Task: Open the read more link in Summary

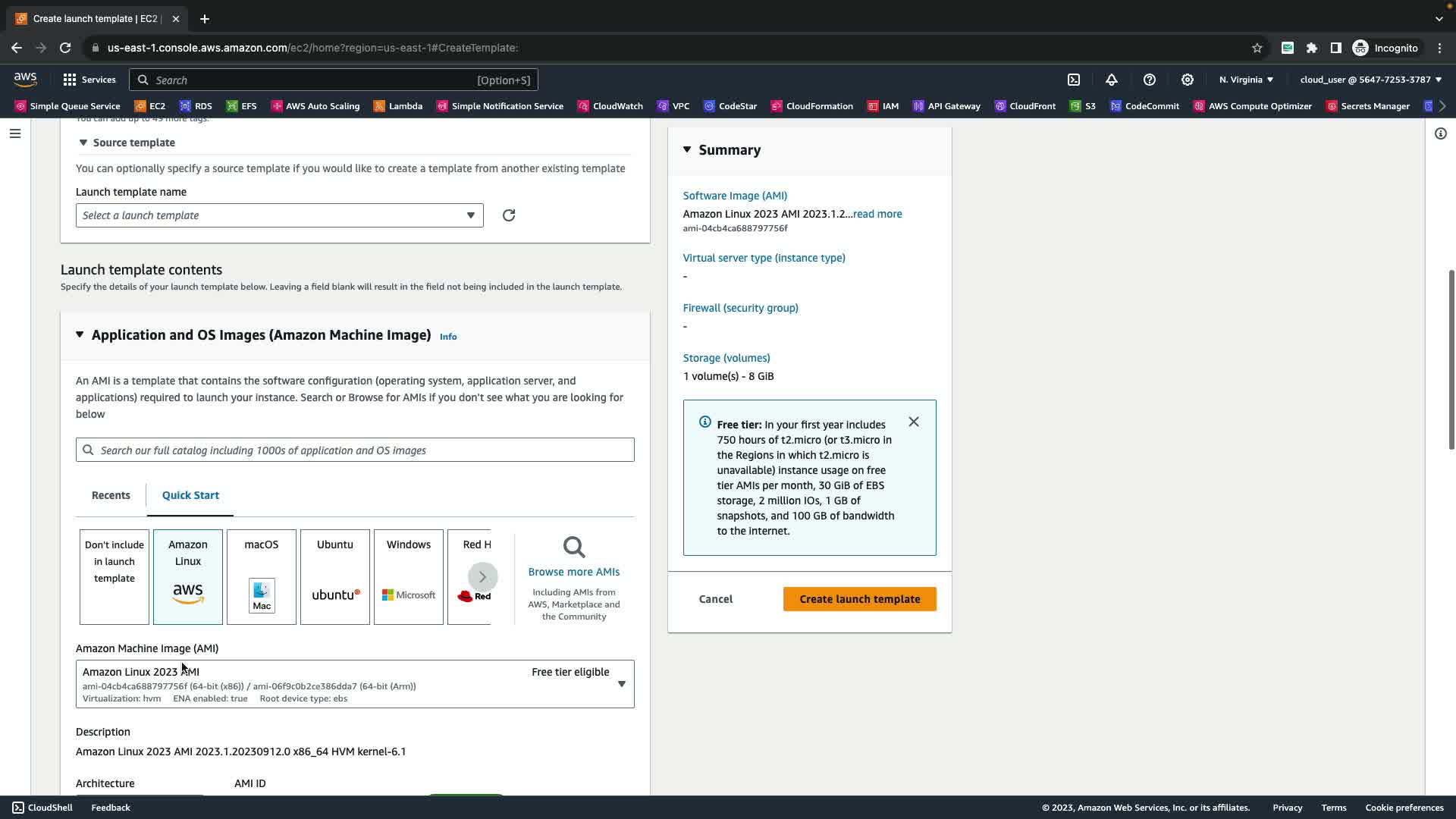Action: click(x=877, y=214)
